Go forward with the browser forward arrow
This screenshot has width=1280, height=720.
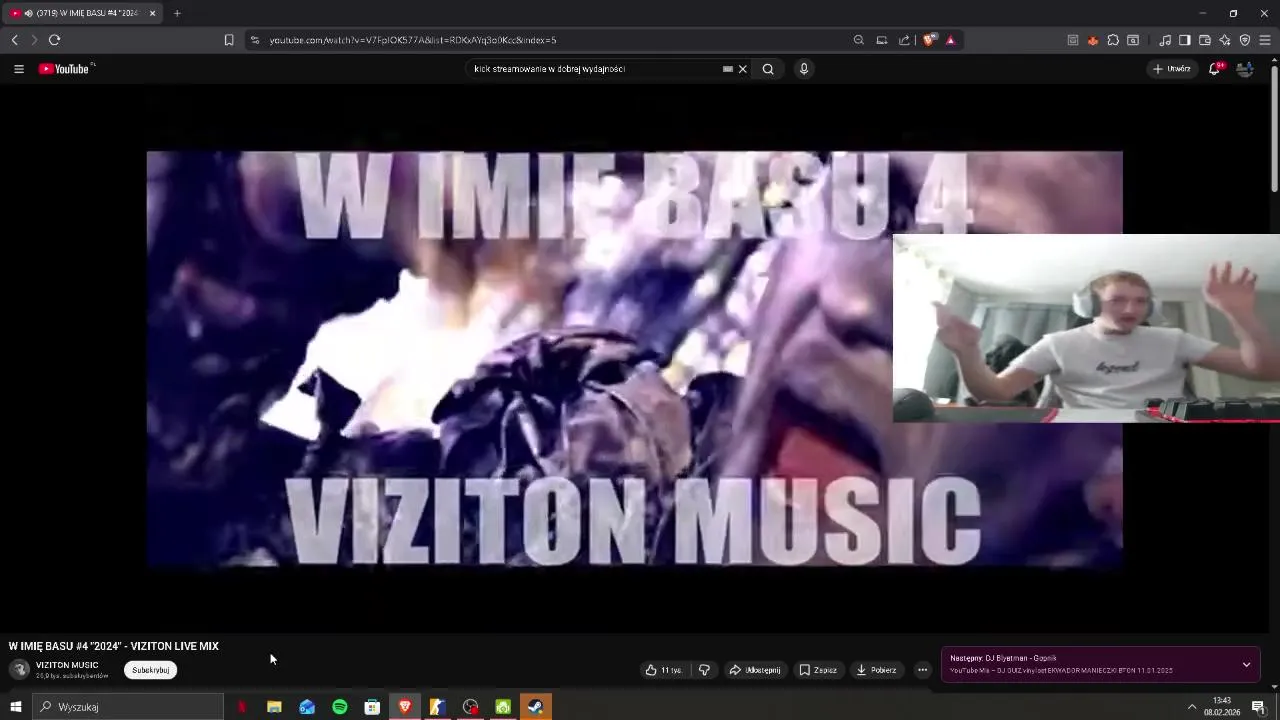33,40
